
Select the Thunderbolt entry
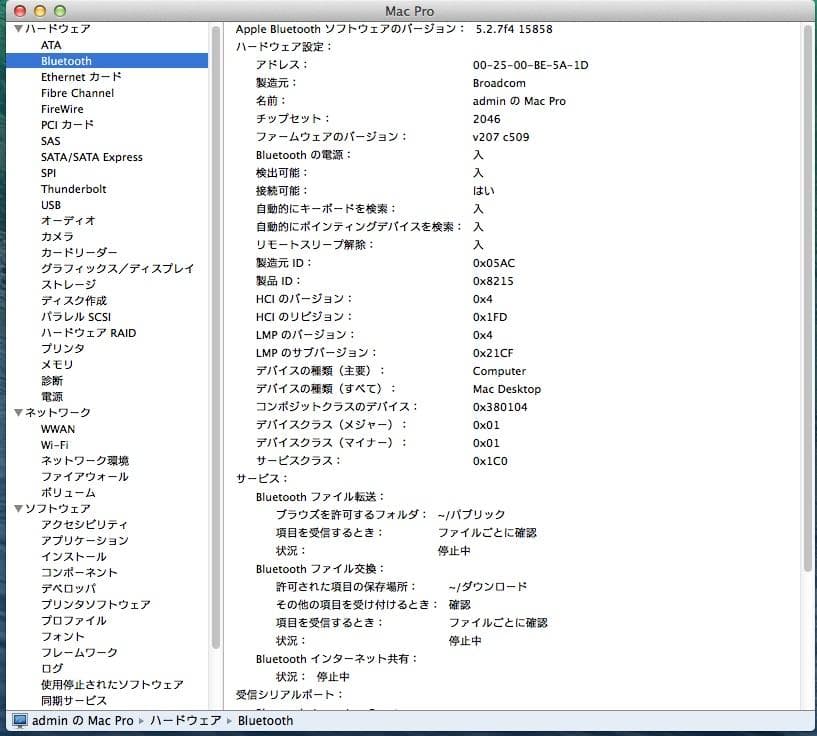coord(74,188)
